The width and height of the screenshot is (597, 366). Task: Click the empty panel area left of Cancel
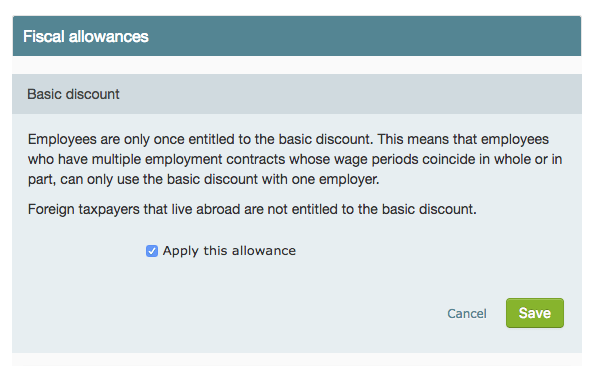[x=228, y=313]
